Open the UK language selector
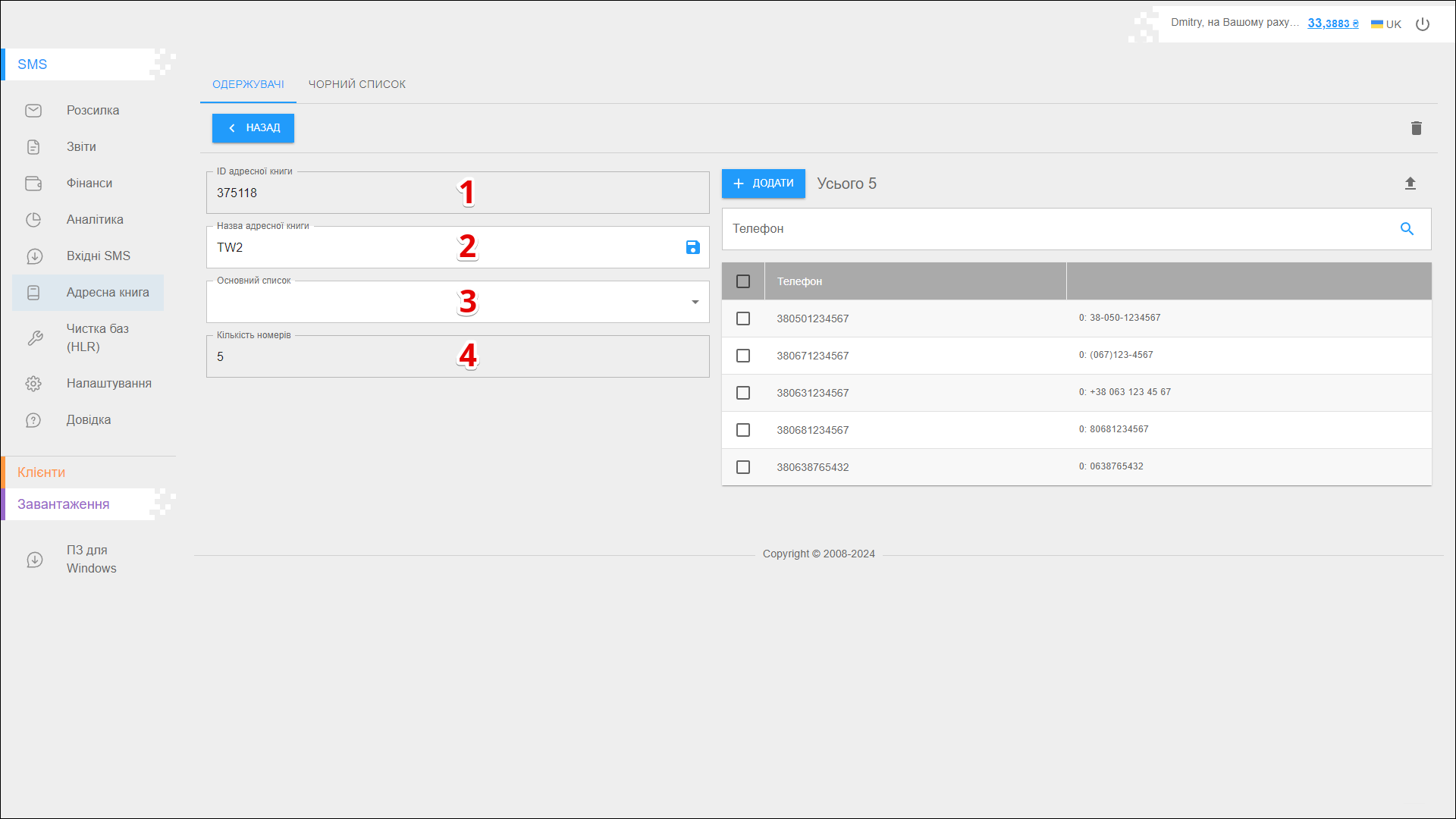1456x819 pixels. [x=1386, y=24]
